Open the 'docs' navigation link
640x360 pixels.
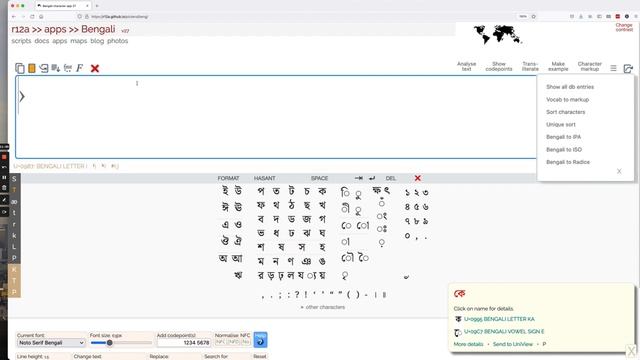pyautogui.click(x=42, y=41)
